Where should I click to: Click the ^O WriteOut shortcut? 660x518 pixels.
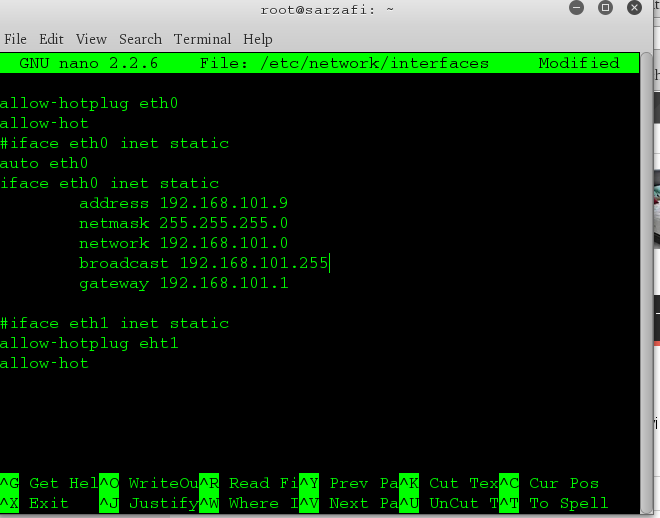pyautogui.click(x=149, y=483)
